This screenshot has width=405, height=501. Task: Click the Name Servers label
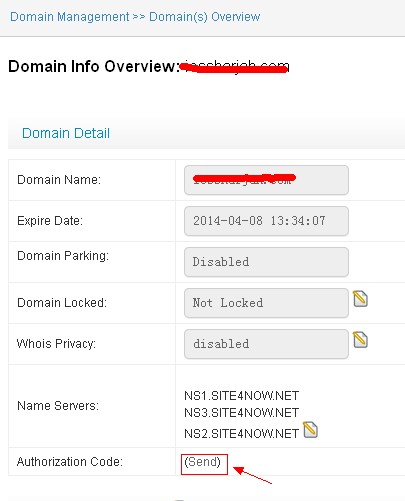pos(58,406)
